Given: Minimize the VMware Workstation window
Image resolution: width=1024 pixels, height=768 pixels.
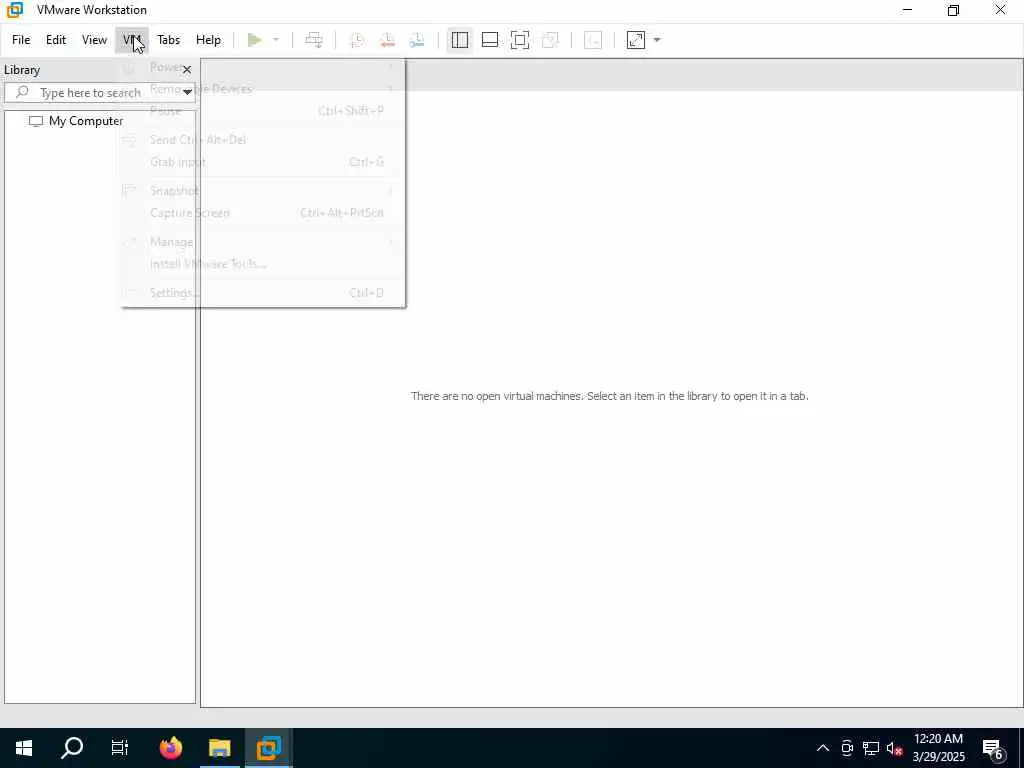Looking at the screenshot, I should pyautogui.click(x=906, y=10).
